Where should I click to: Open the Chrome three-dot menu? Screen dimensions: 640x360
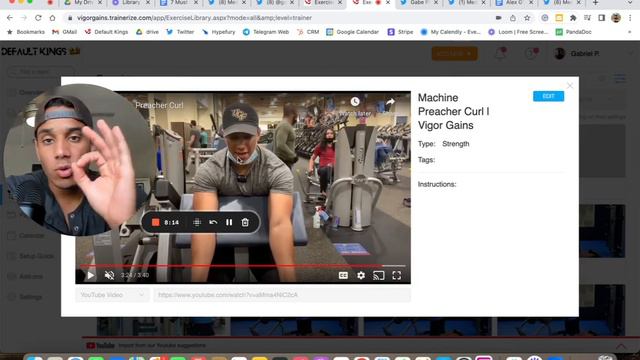(x=630, y=18)
